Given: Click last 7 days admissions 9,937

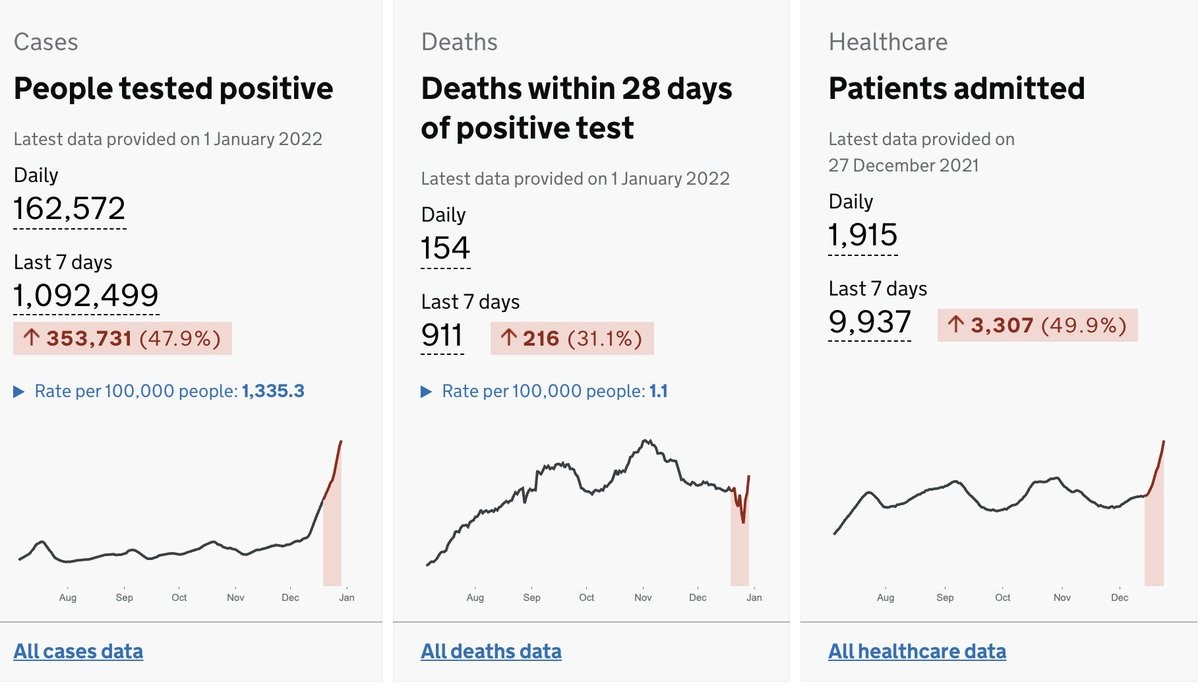Looking at the screenshot, I should point(870,322).
